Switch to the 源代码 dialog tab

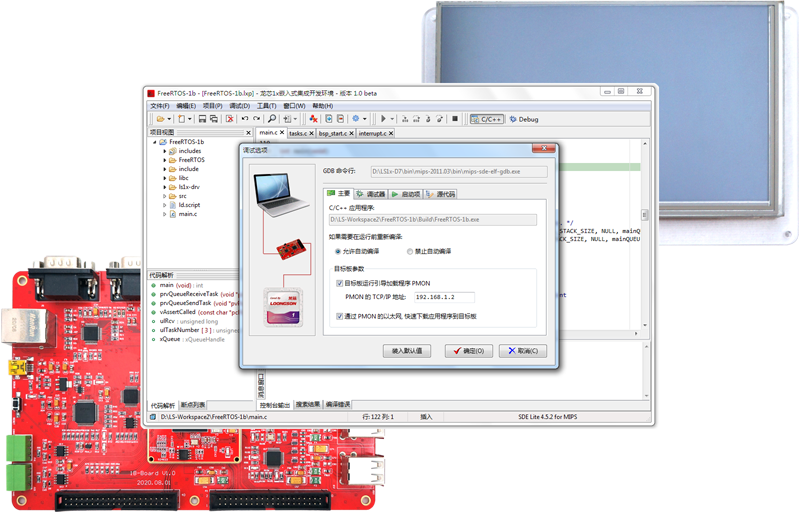[440, 194]
